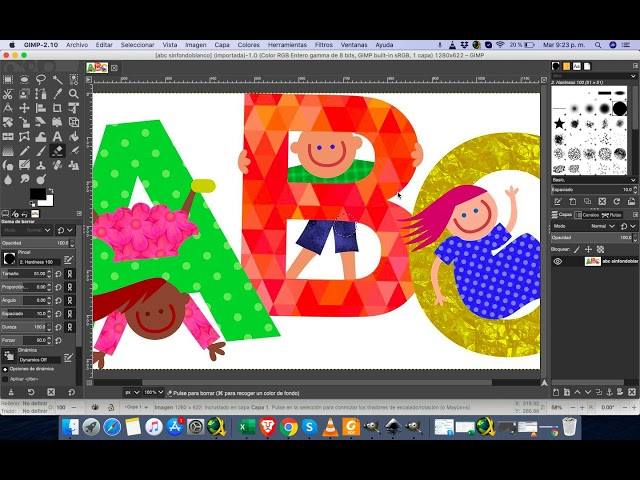Switch to the Canales tab
The height and width of the screenshot is (480, 640).
click(x=589, y=214)
